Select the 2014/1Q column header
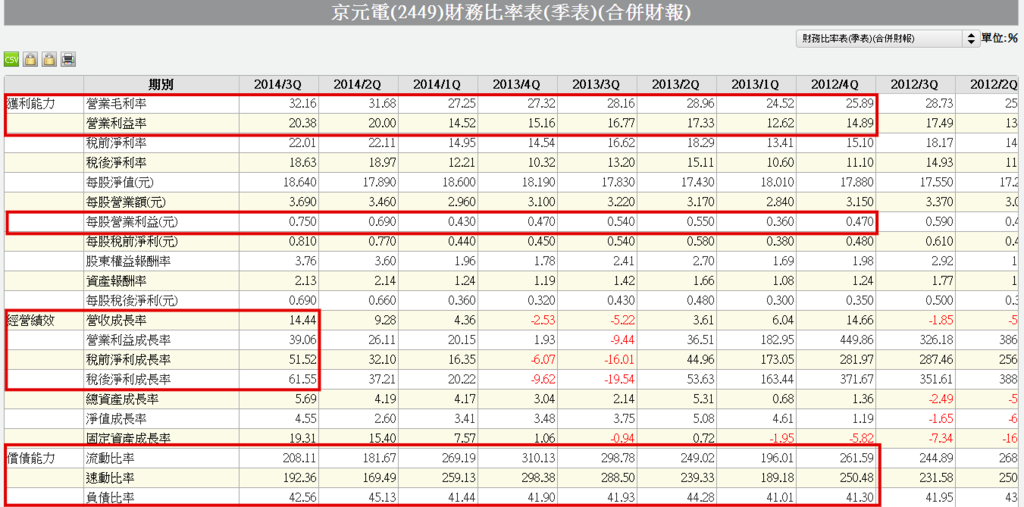 tap(438, 85)
